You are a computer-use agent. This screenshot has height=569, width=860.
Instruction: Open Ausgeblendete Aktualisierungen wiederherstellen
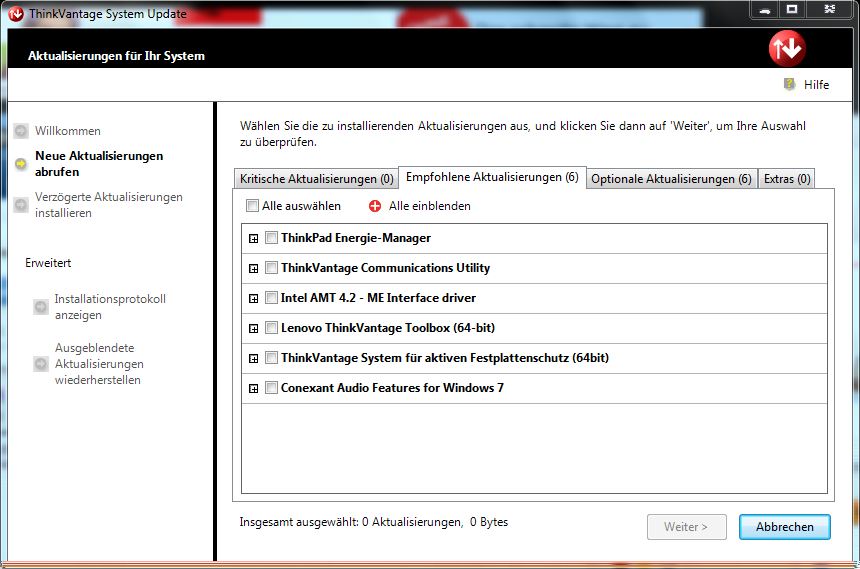point(99,364)
